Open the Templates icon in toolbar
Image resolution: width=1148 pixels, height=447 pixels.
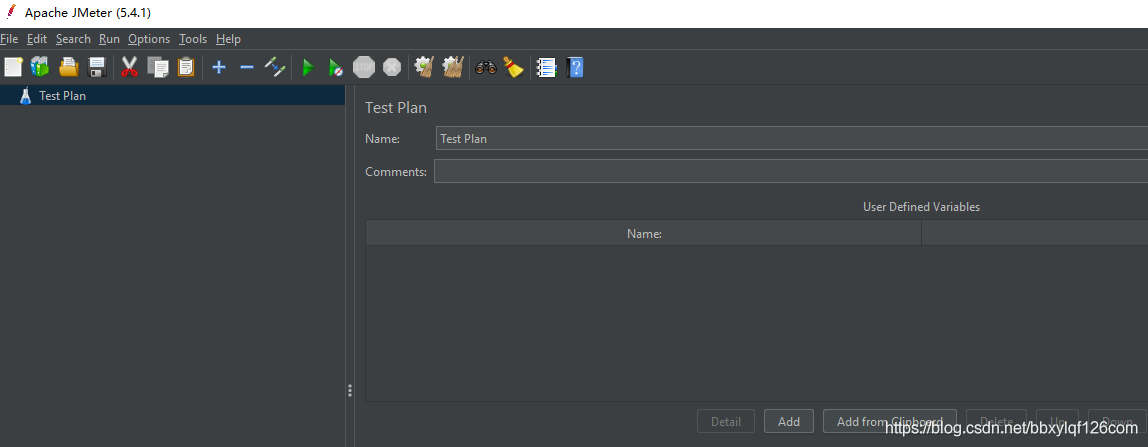(x=40, y=67)
